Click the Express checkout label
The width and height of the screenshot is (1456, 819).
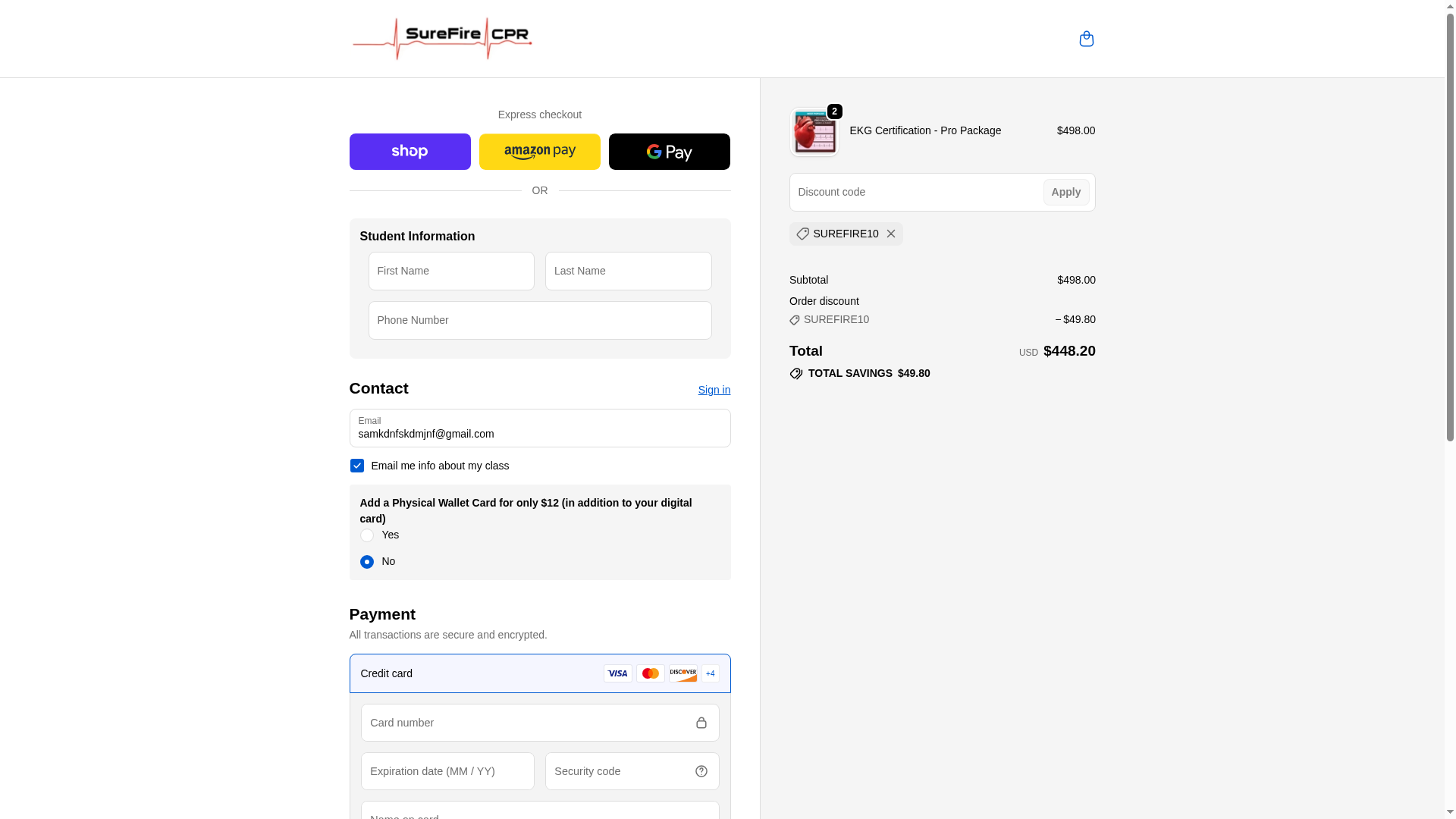(539, 115)
